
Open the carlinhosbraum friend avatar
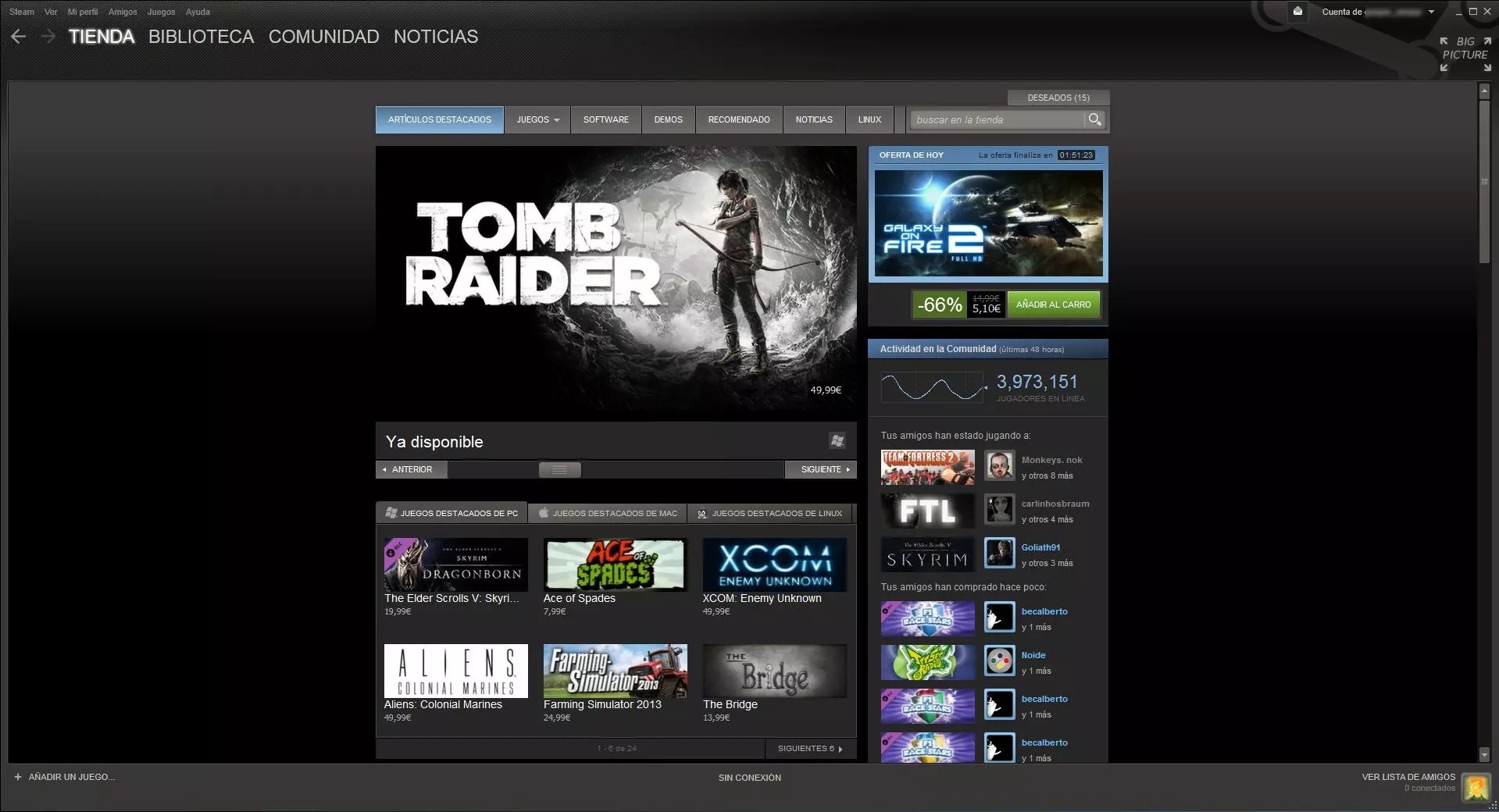click(x=999, y=511)
